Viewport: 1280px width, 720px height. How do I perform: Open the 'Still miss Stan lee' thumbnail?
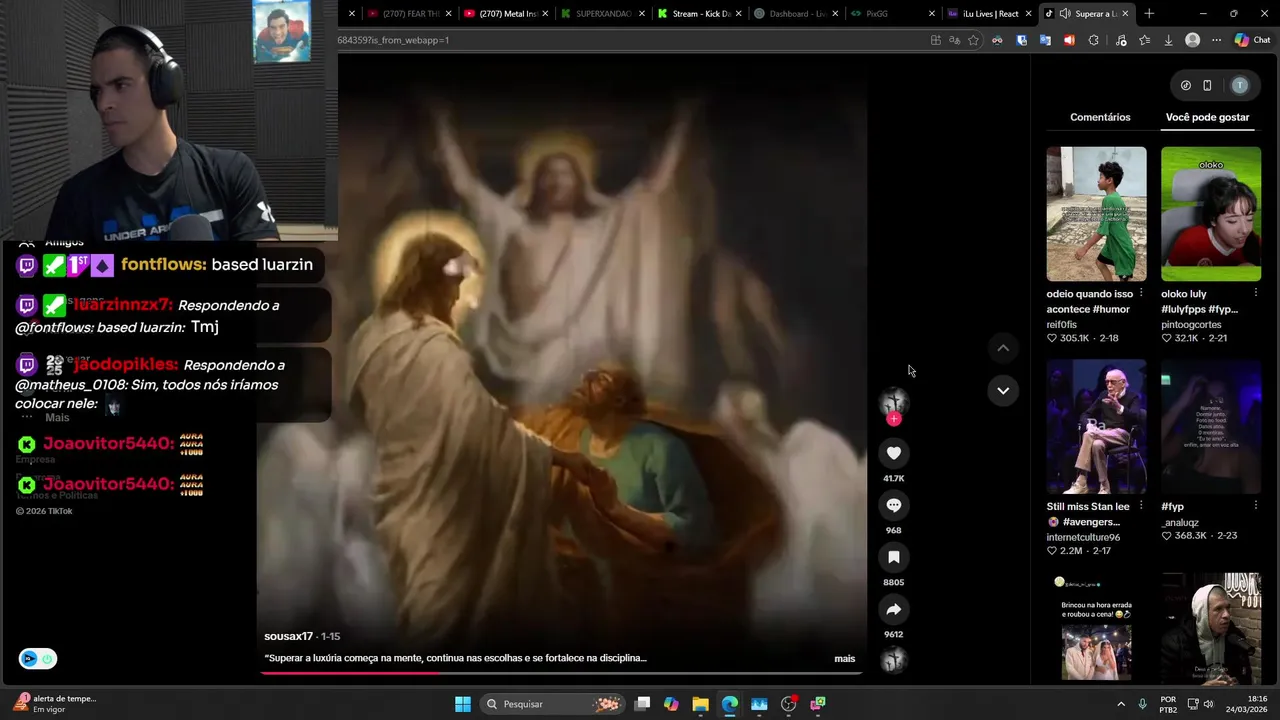1096,427
